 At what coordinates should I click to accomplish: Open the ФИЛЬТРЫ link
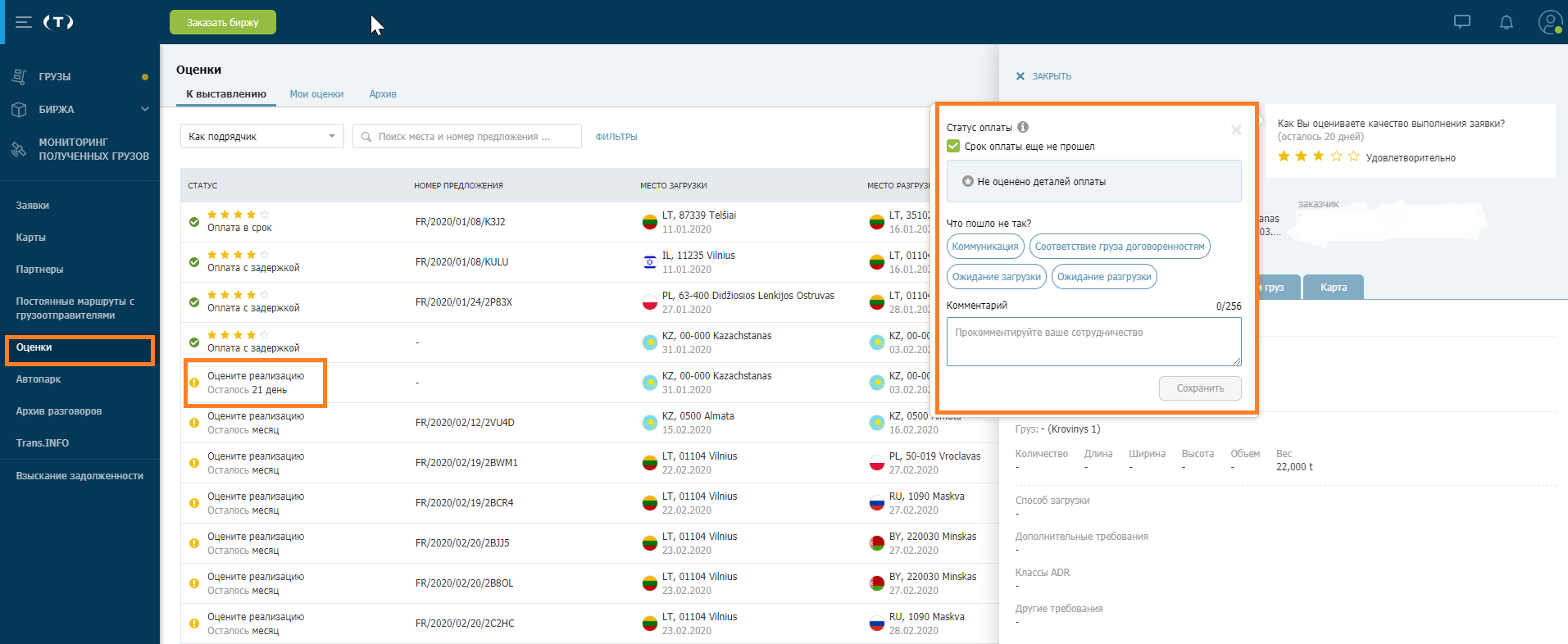point(616,137)
